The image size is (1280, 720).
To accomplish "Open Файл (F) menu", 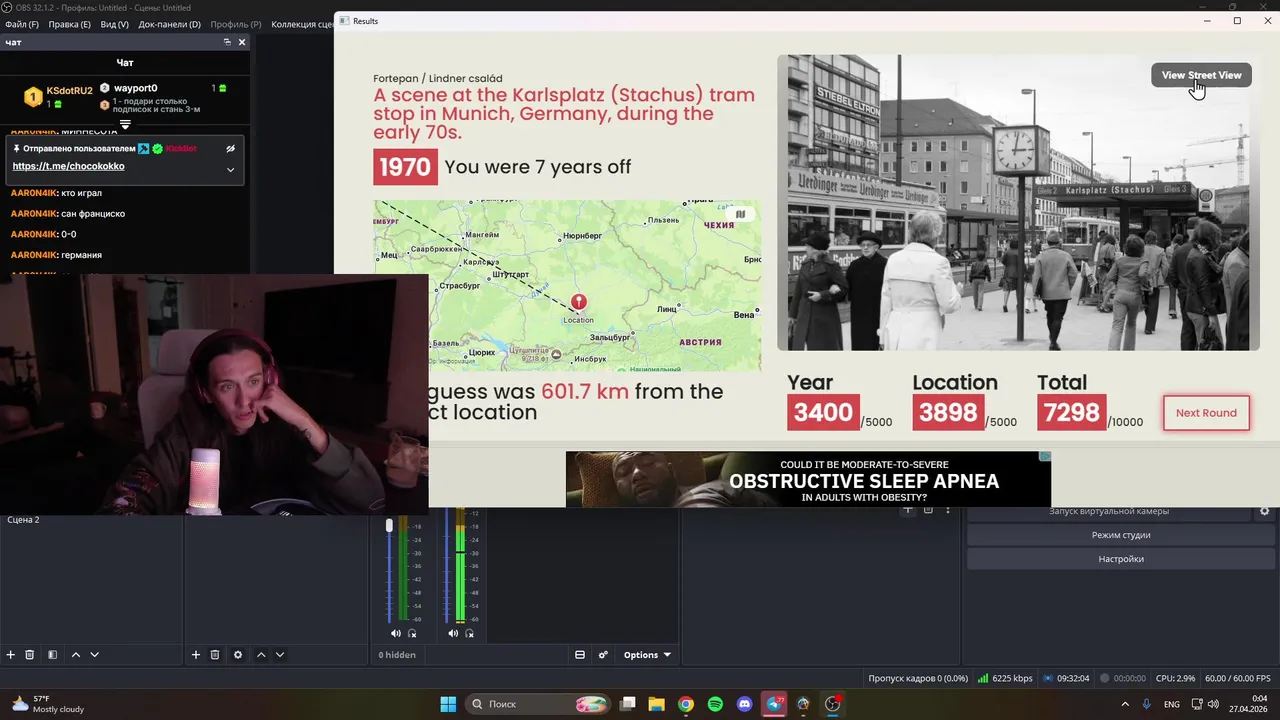I will [22, 24].
